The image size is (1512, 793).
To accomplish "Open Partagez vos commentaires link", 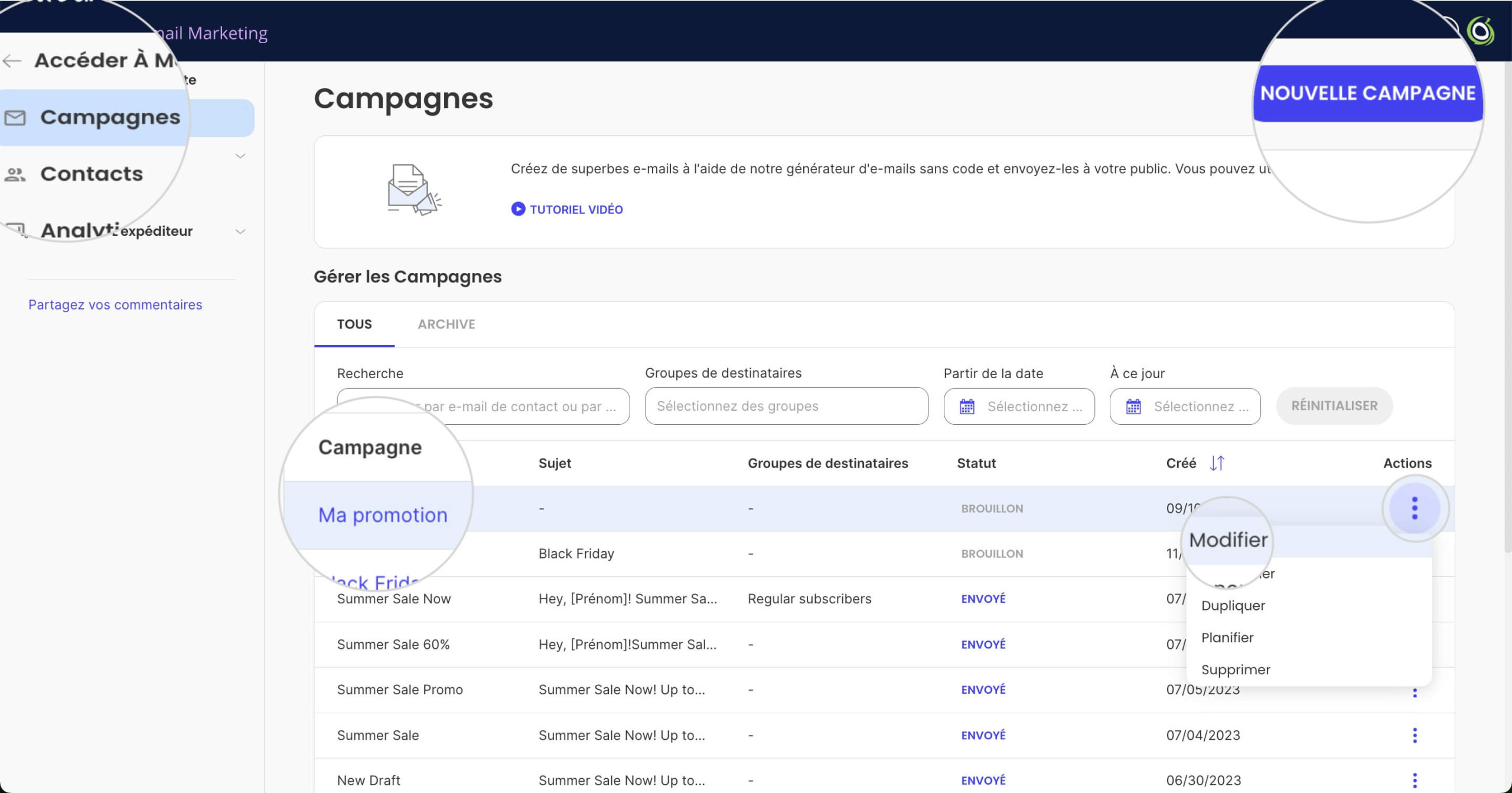I will click(x=115, y=304).
